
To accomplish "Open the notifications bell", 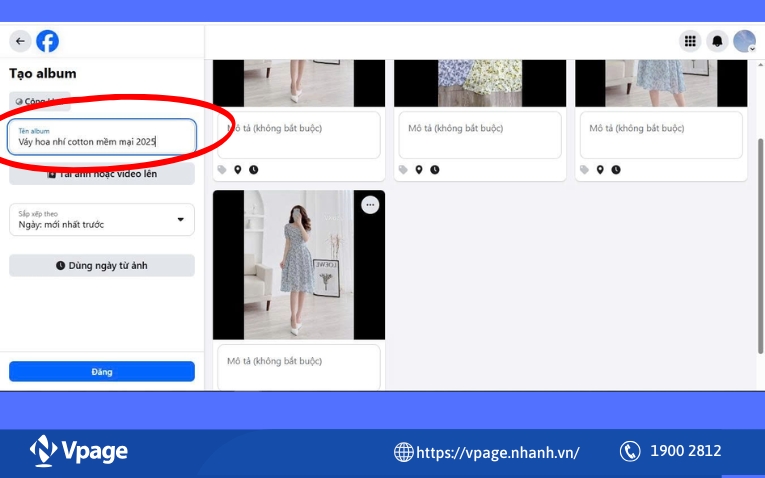I will click(717, 41).
